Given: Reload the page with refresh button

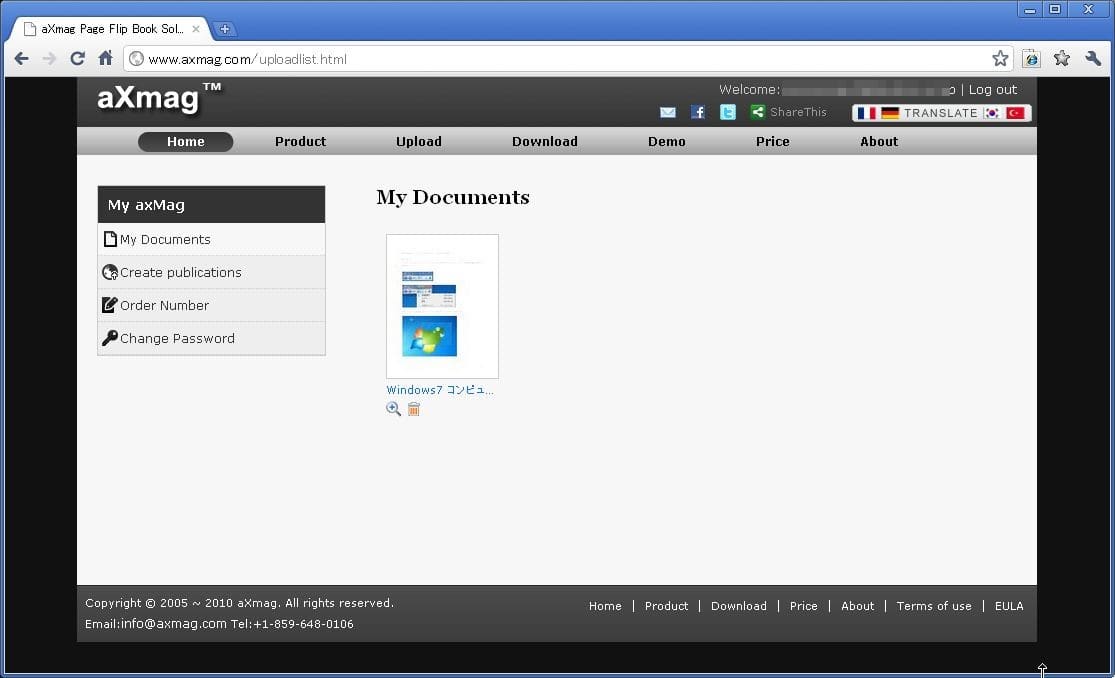Looking at the screenshot, I should [x=77, y=59].
